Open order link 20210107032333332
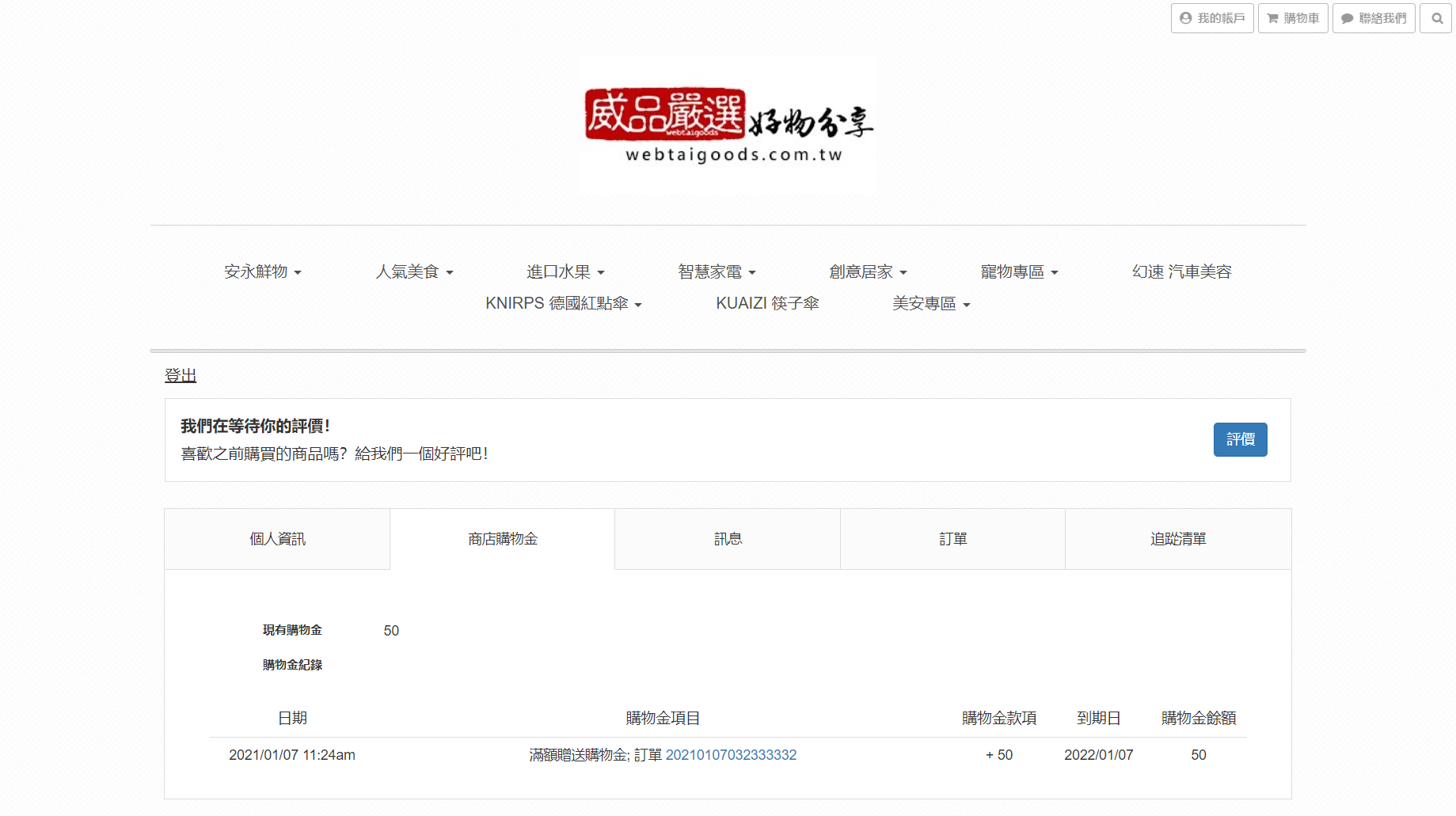Image resolution: width=1456 pixels, height=816 pixels. [x=731, y=755]
